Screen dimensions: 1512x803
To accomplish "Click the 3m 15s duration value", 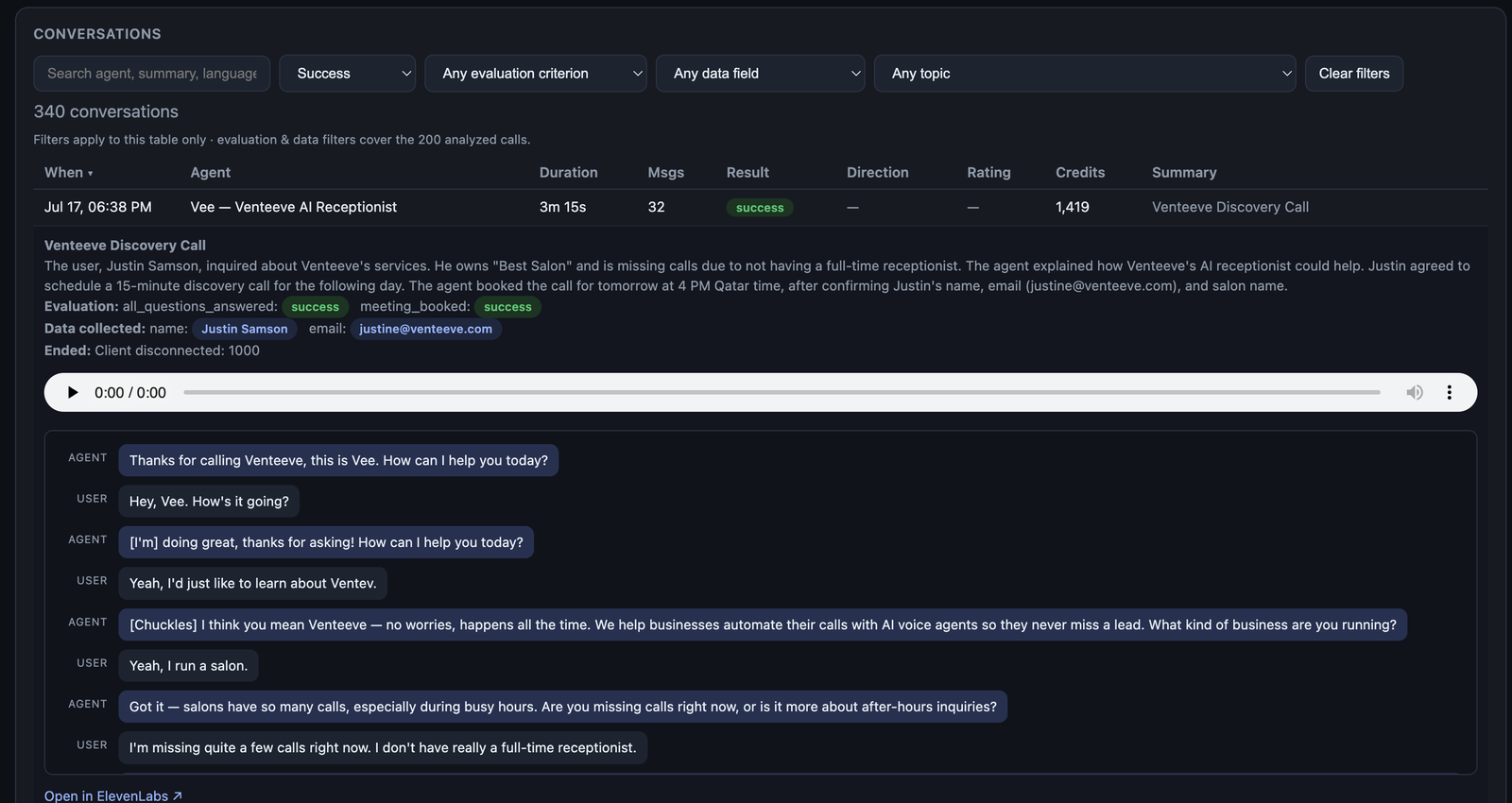I will click(562, 207).
